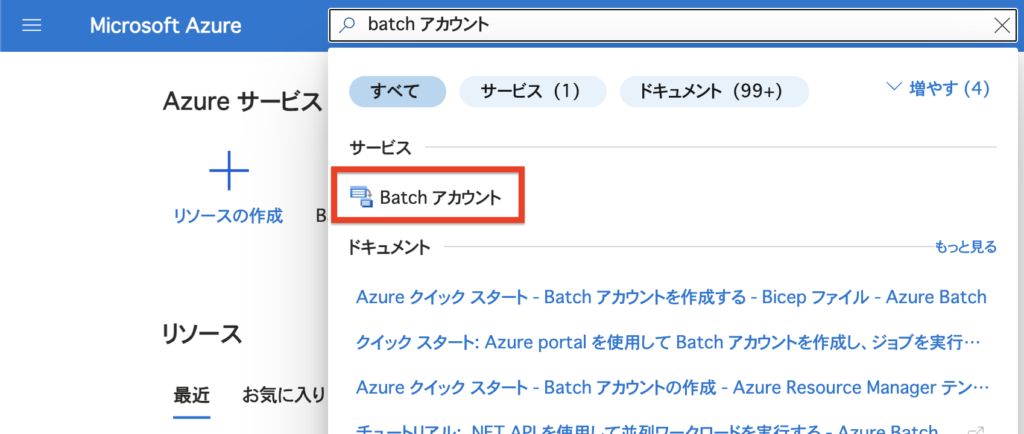This screenshot has height=434, width=1024.
Task: Click the Microsoft Azure home title
Action: [x=165, y=25]
